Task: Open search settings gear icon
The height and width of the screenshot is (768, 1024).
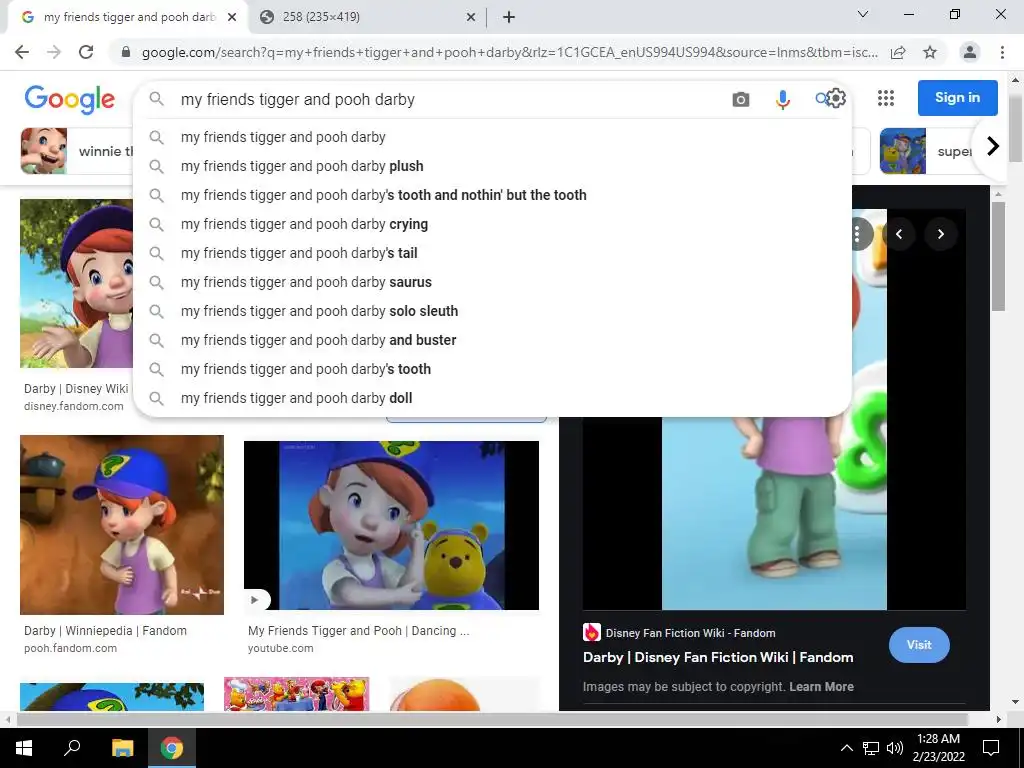Action: pyautogui.click(x=836, y=98)
